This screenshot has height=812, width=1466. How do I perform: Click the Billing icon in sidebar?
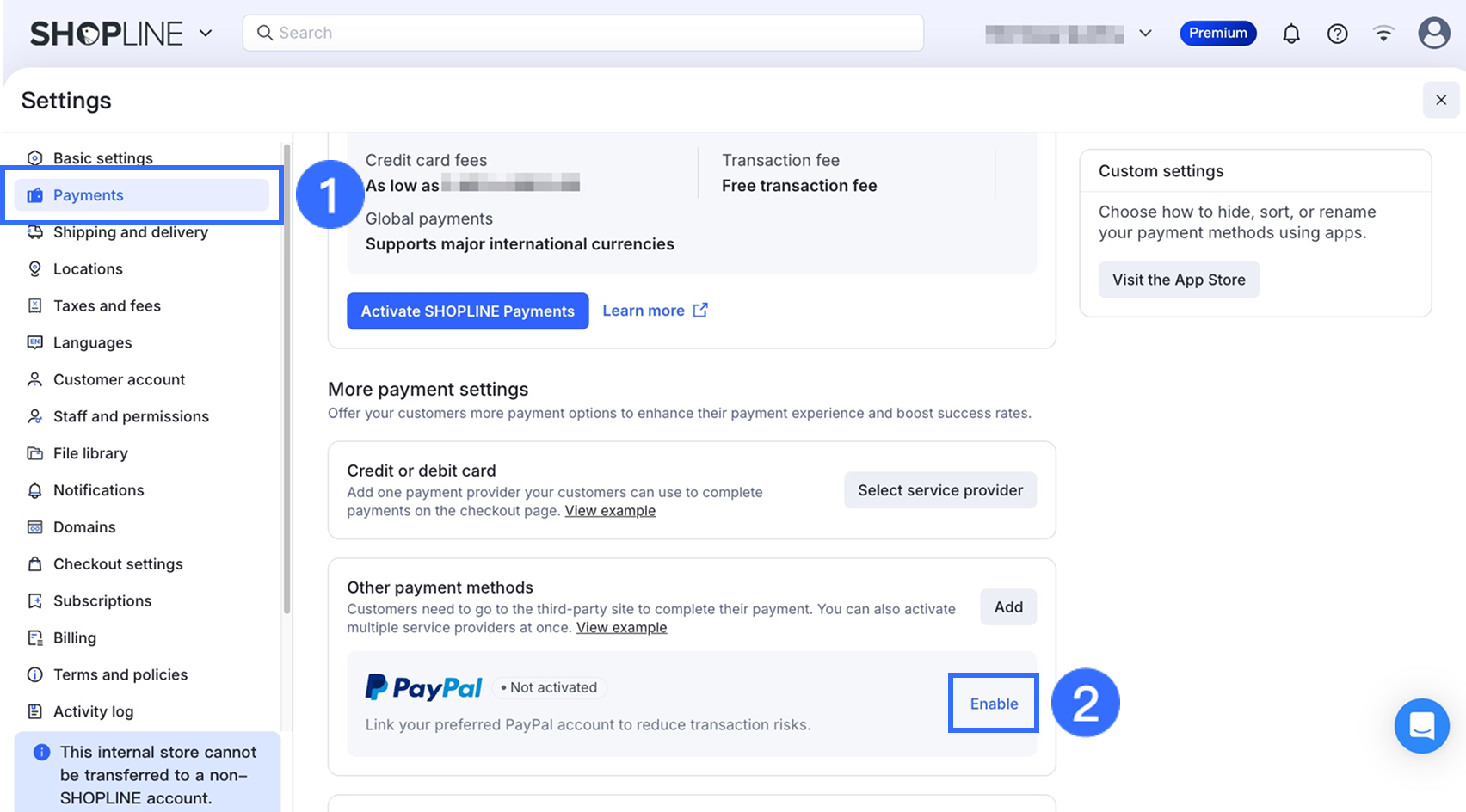click(35, 638)
